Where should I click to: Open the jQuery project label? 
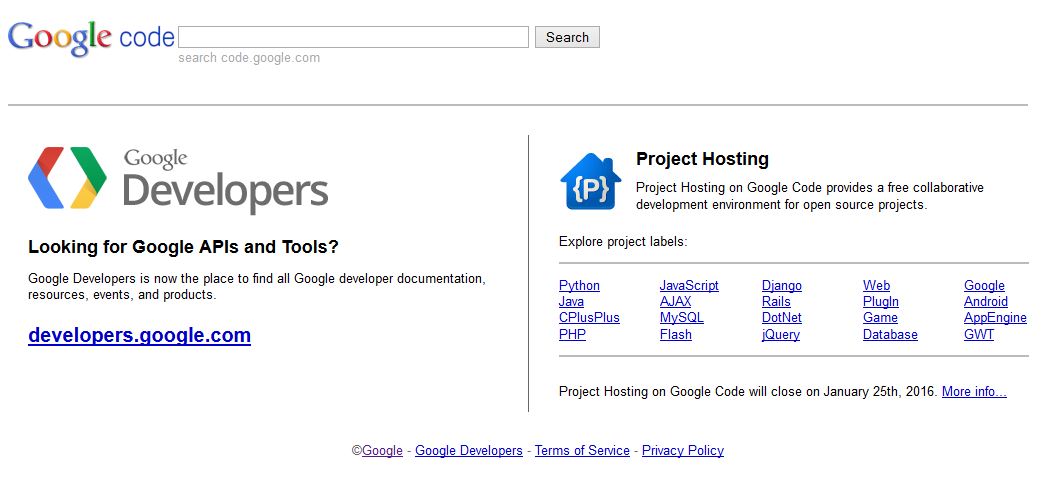coord(781,335)
